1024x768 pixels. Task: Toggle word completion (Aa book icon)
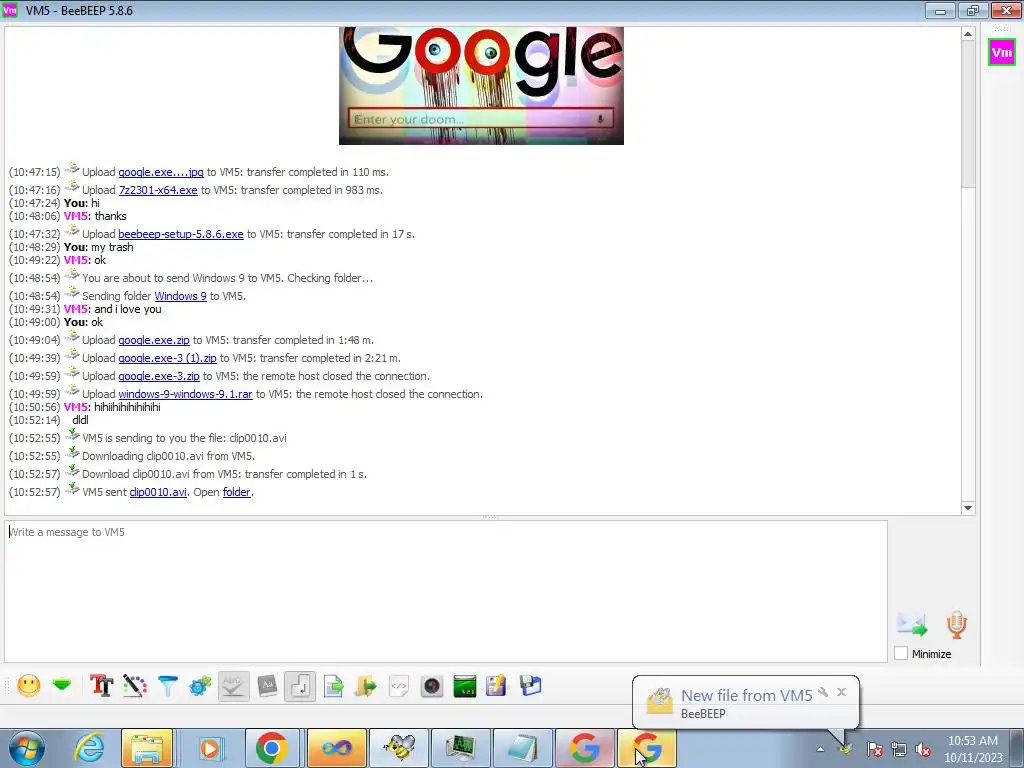coord(267,686)
